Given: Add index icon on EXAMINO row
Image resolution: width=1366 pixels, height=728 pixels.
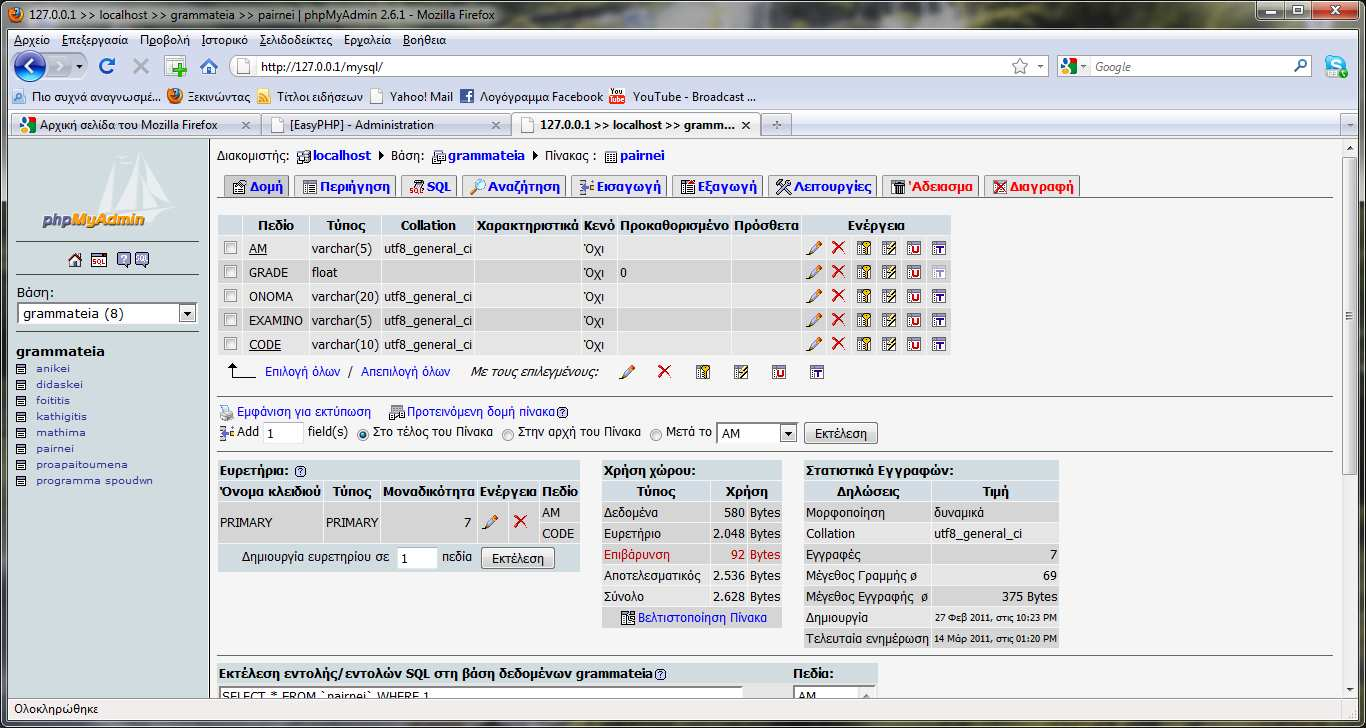Looking at the screenshot, I should 889,320.
